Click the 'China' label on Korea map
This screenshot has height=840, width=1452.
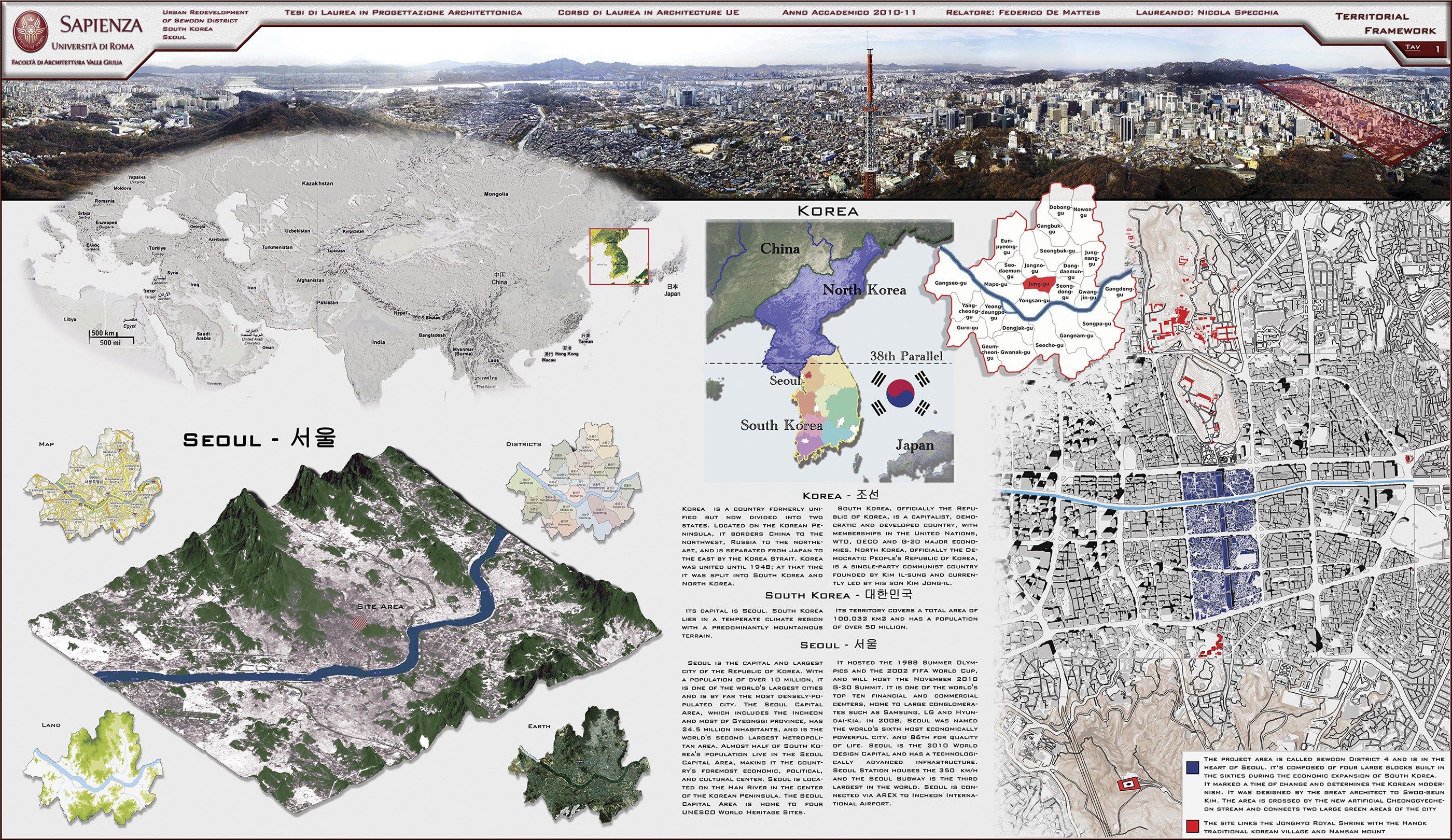click(x=779, y=248)
